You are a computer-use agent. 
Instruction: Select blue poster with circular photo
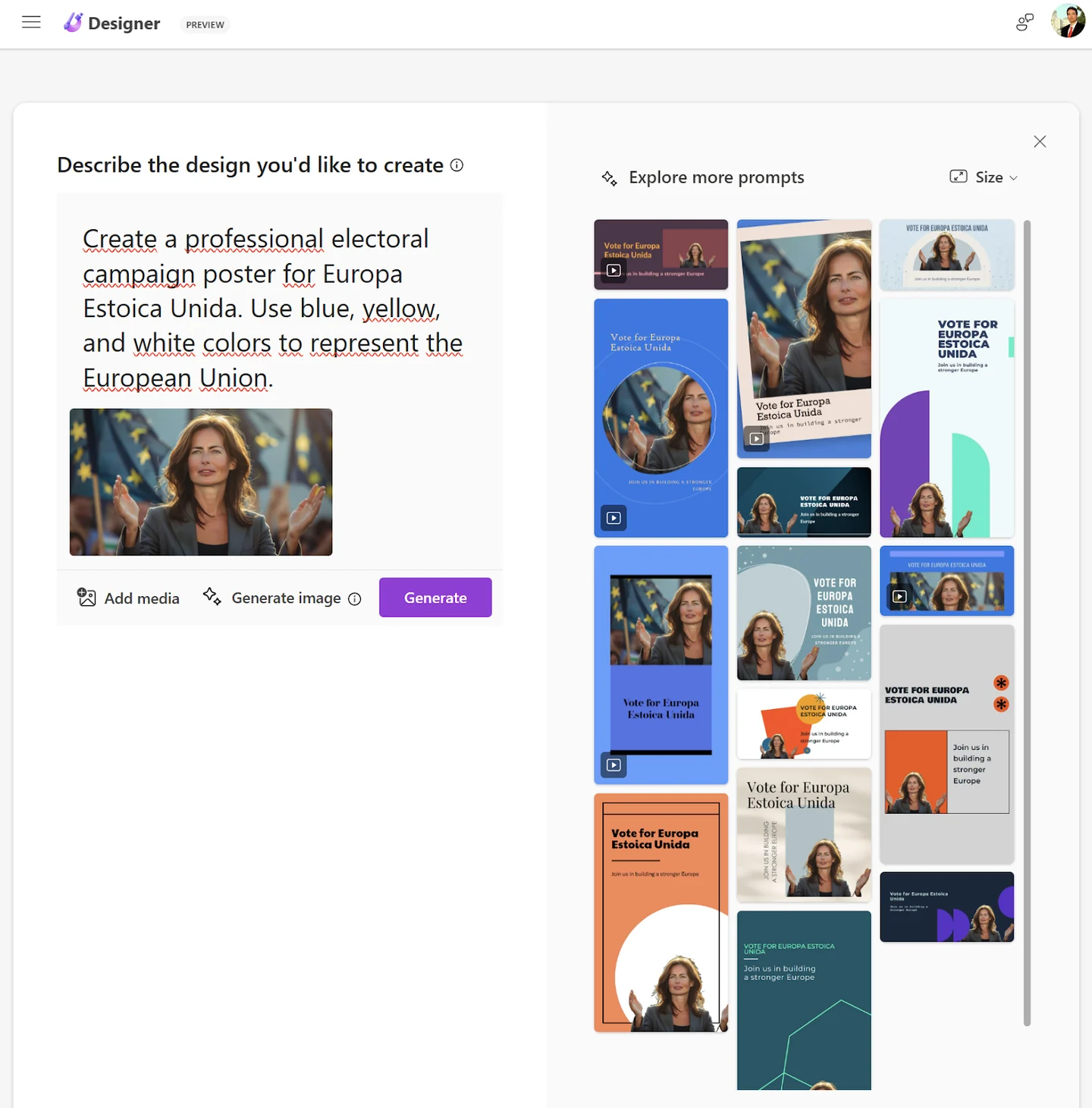click(x=661, y=418)
